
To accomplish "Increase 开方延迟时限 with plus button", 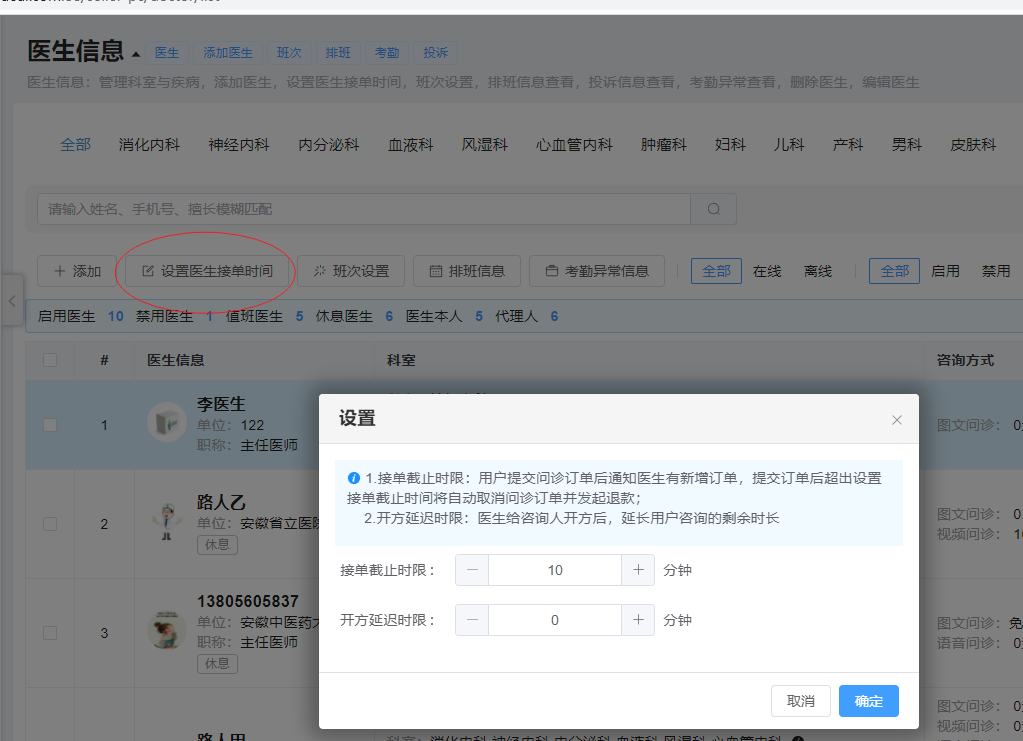I will [x=638, y=620].
